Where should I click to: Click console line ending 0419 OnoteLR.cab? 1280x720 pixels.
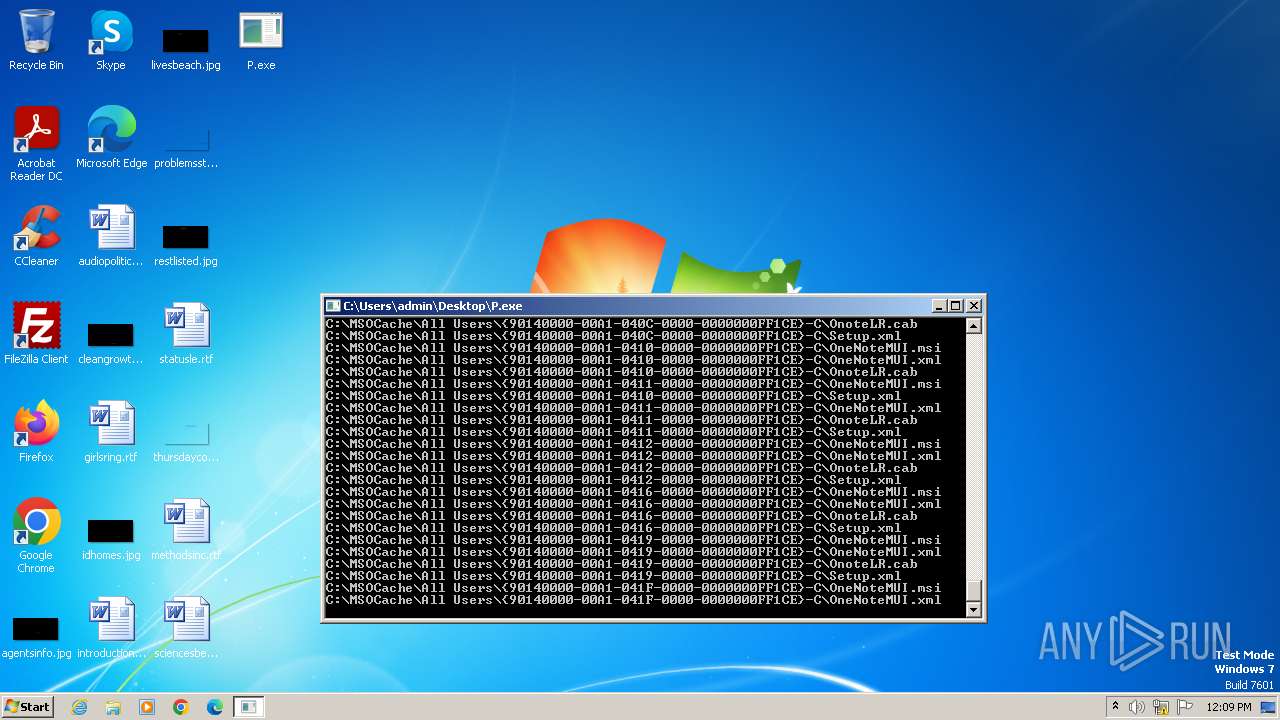point(621,564)
